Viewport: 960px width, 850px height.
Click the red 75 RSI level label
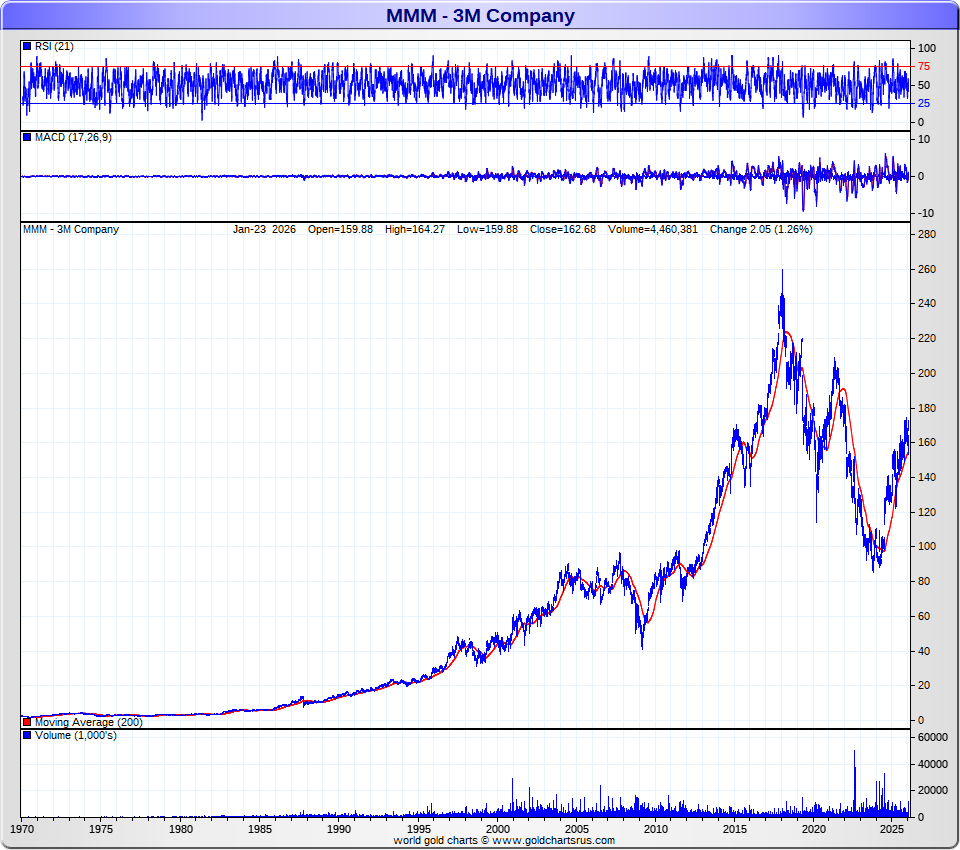pyautogui.click(x=924, y=66)
